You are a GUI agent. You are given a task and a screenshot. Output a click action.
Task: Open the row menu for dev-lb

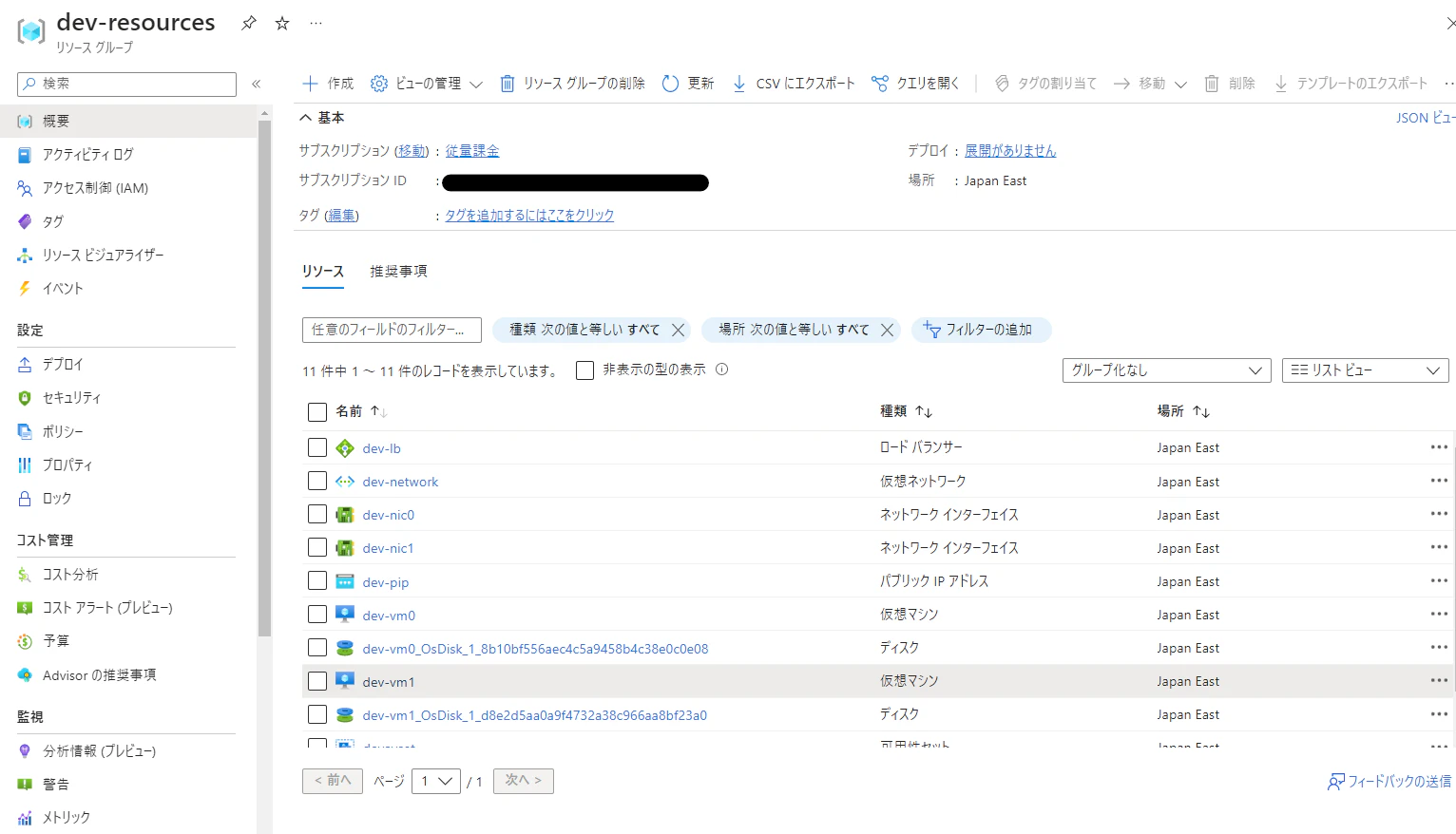pos(1439,447)
